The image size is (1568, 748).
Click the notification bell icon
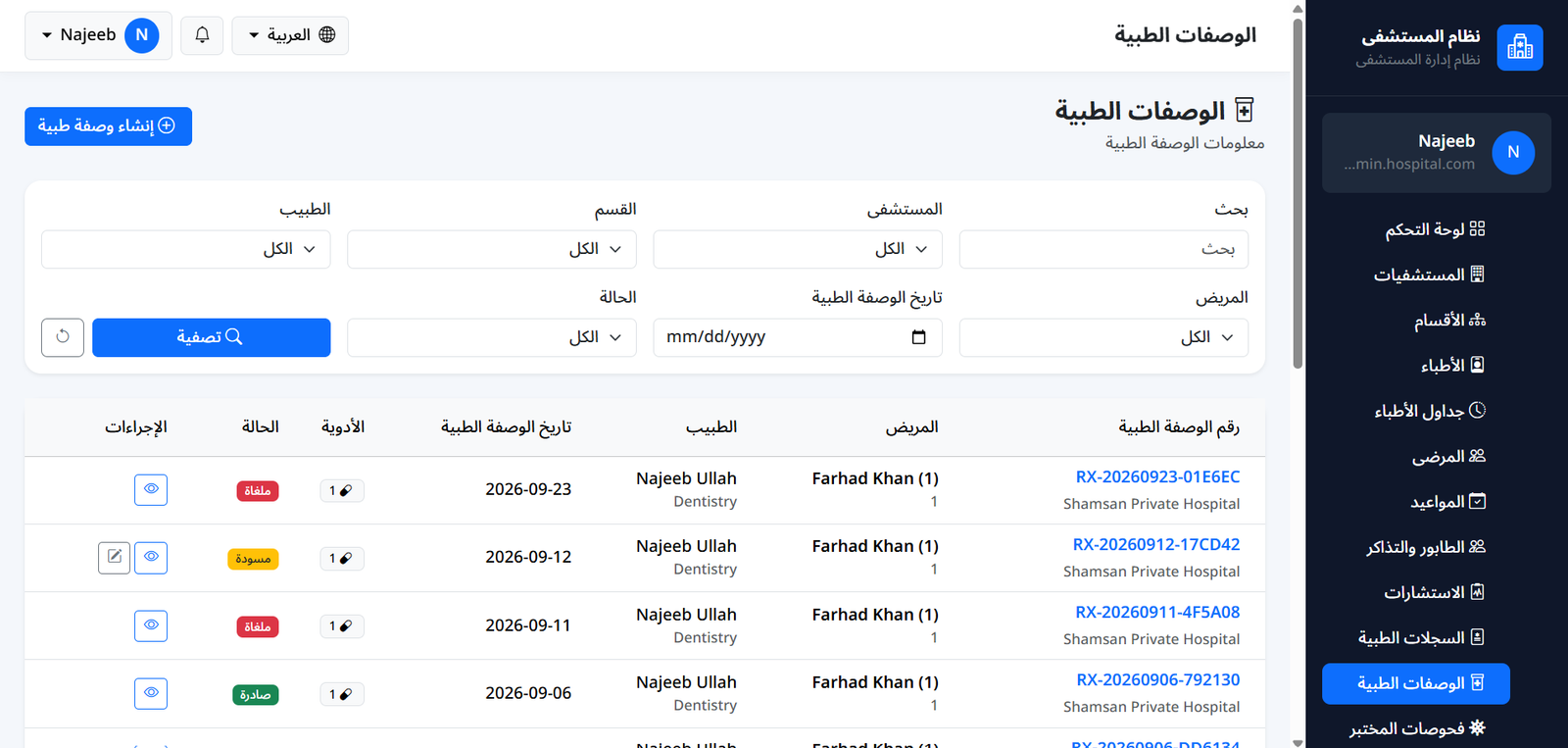(x=202, y=35)
